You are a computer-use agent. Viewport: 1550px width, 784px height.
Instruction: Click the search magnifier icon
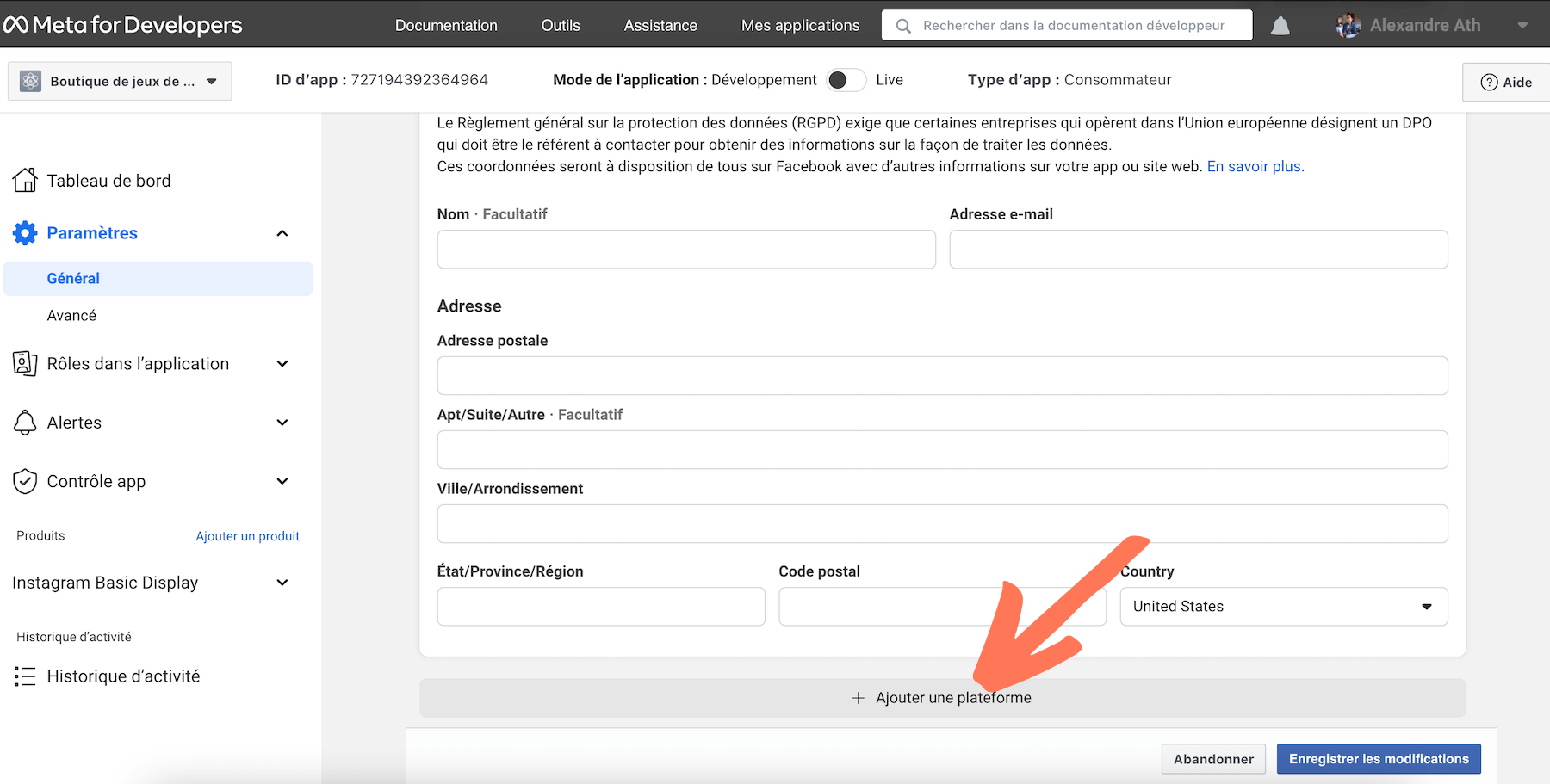[903, 26]
